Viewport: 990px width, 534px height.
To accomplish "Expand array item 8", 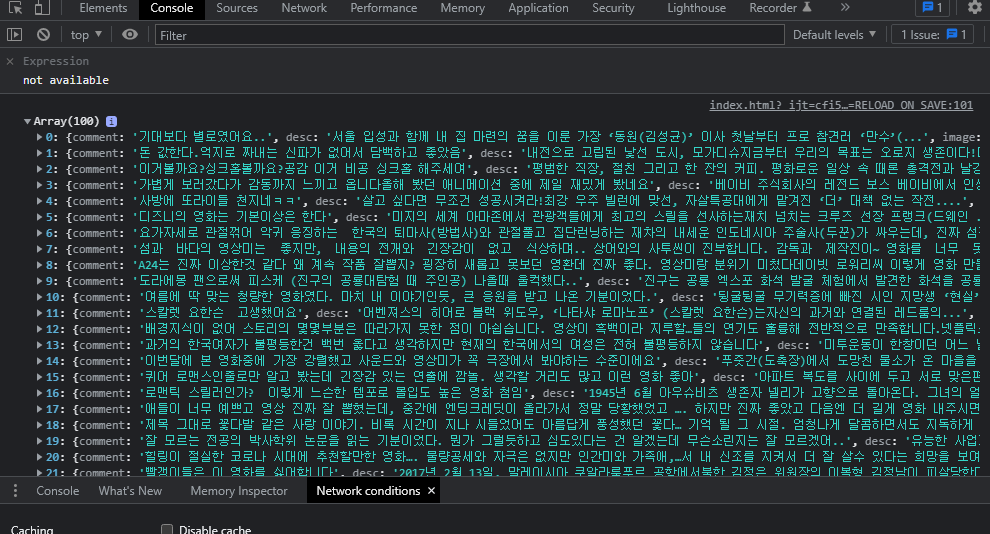I will (39, 265).
